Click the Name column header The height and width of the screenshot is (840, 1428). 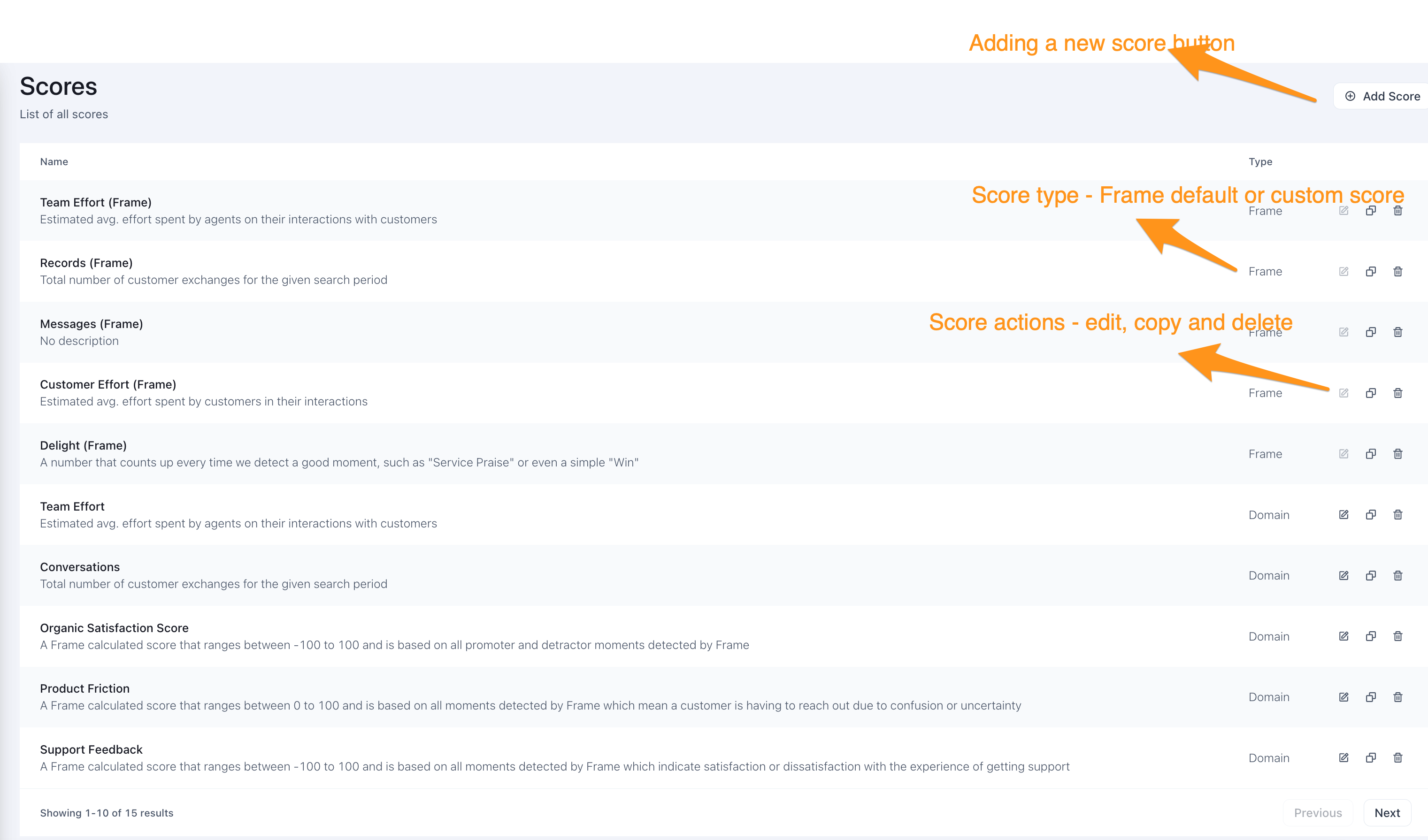(x=54, y=161)
